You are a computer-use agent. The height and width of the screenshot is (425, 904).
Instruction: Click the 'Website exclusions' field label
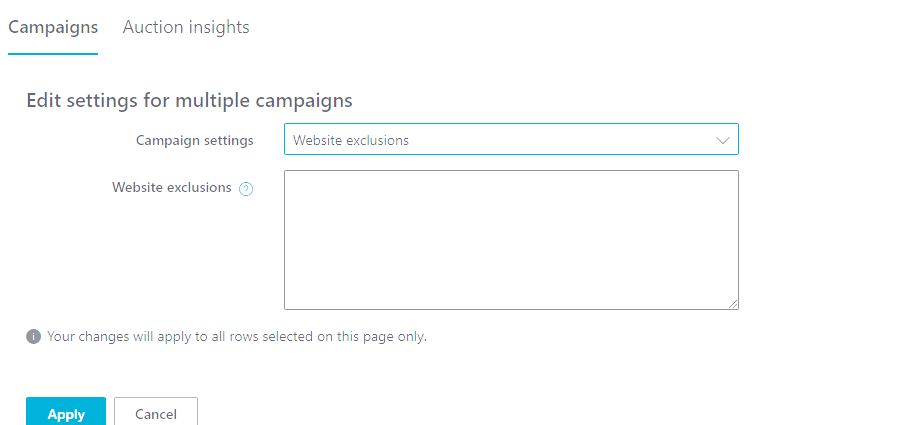click(172, 187)
